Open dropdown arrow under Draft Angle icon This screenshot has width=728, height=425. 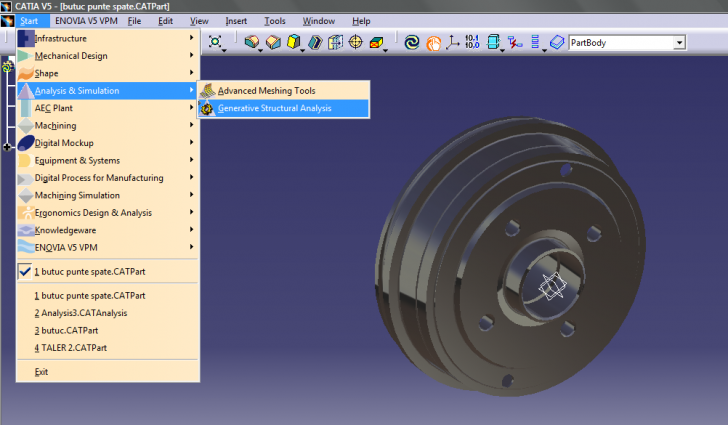302,50
